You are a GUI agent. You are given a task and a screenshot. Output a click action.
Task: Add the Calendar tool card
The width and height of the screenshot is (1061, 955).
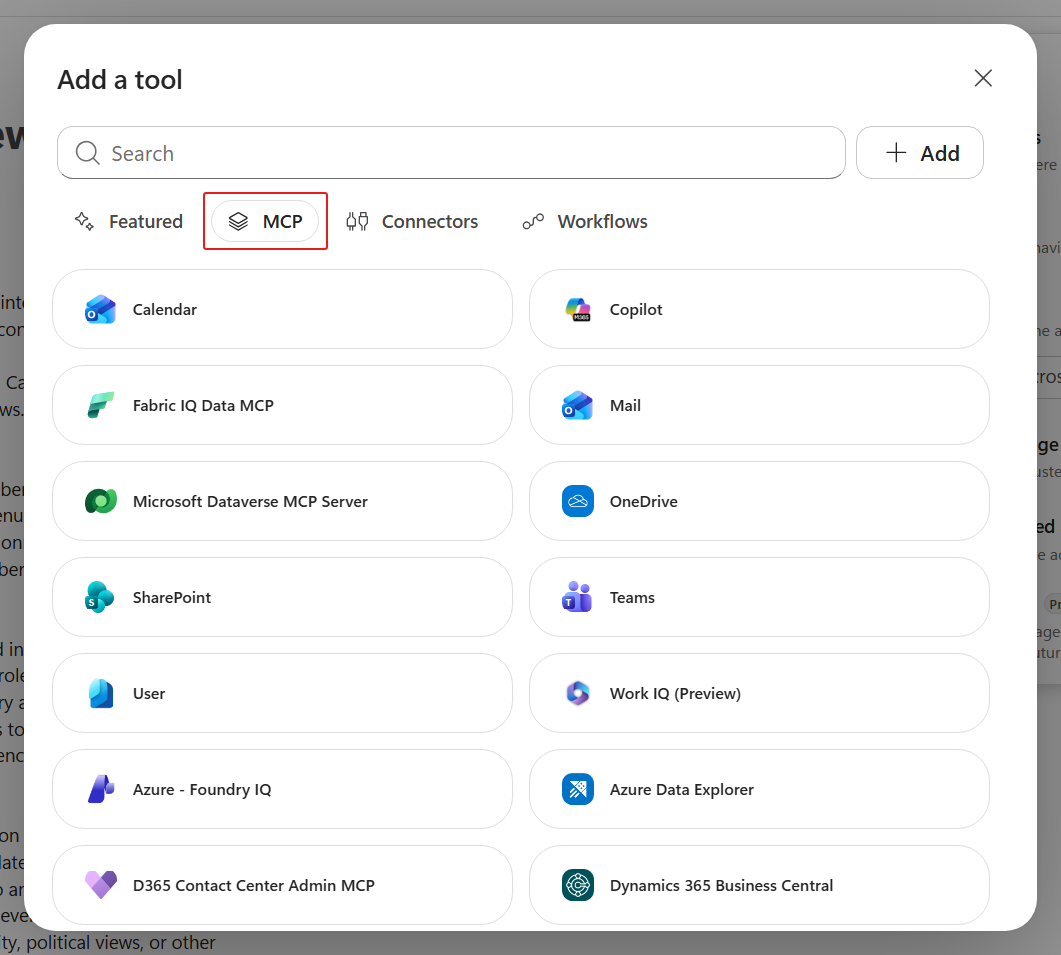(282, 309)
